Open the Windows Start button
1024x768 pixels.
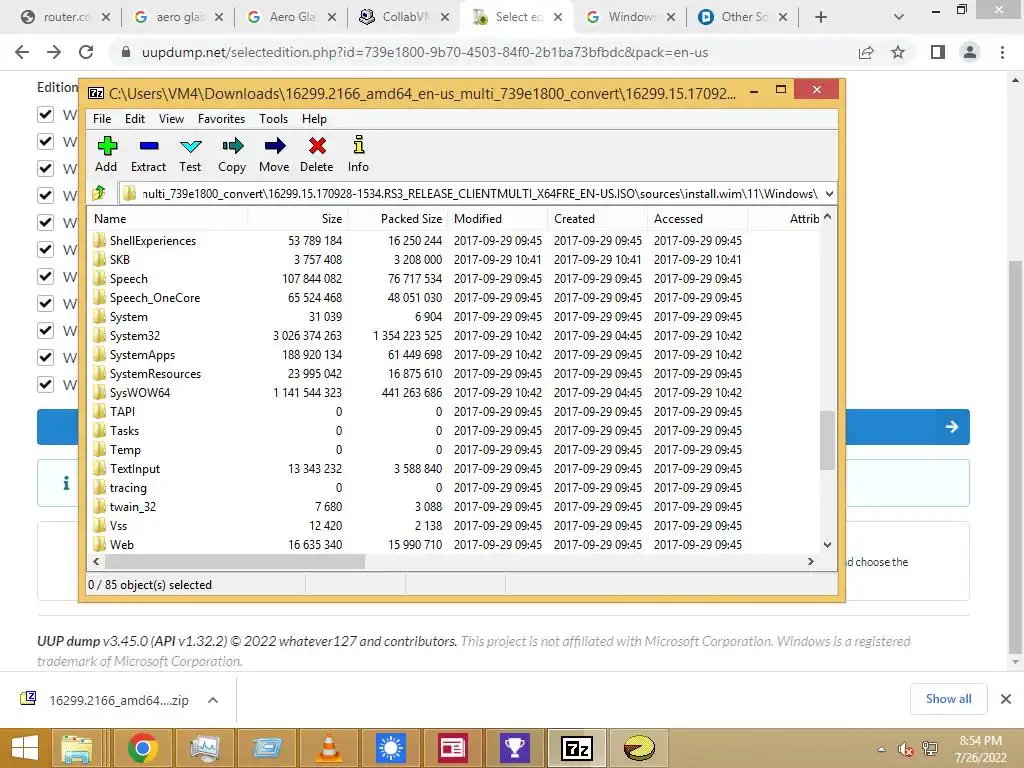[x=25, y=748]
